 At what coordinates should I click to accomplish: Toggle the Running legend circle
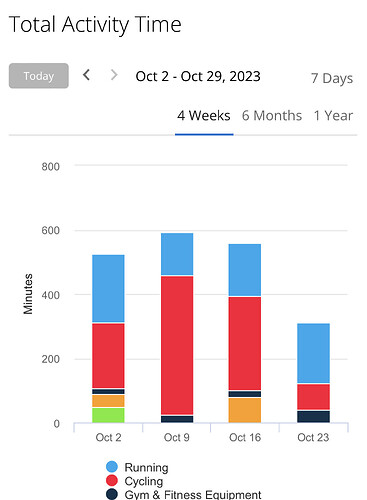112,467
